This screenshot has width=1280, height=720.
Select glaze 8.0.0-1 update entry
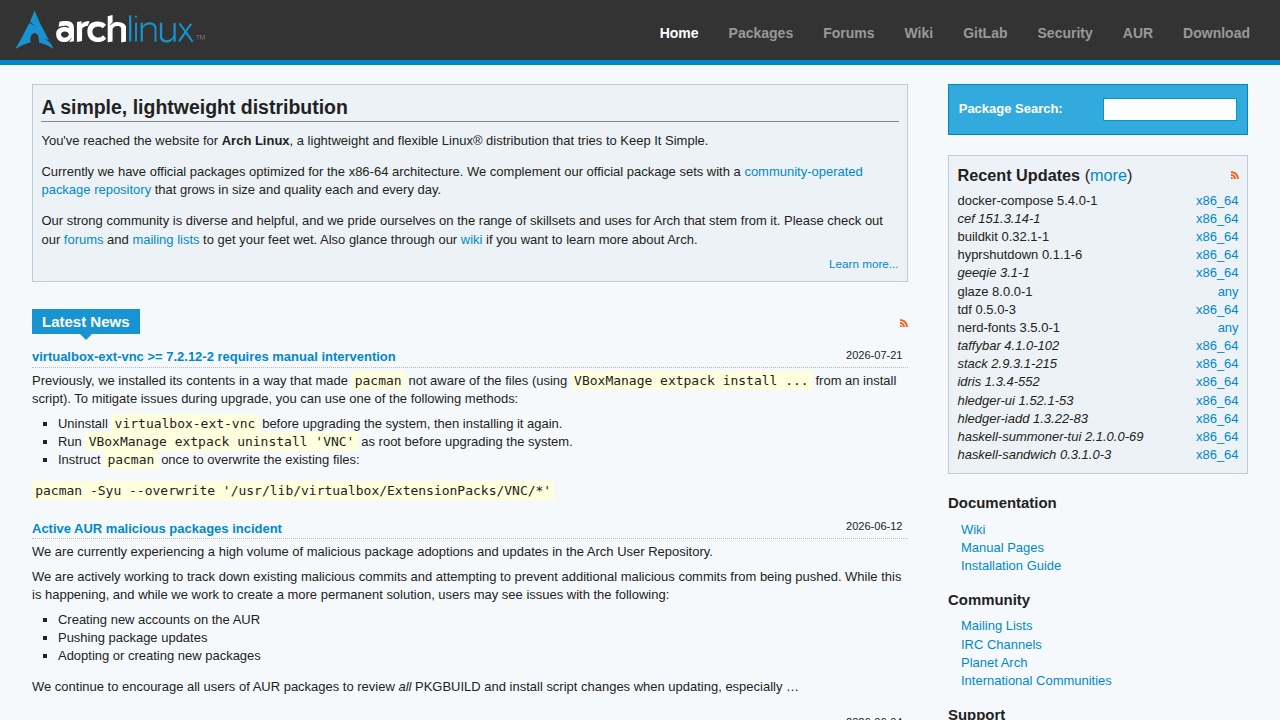[x=995, y=292]
